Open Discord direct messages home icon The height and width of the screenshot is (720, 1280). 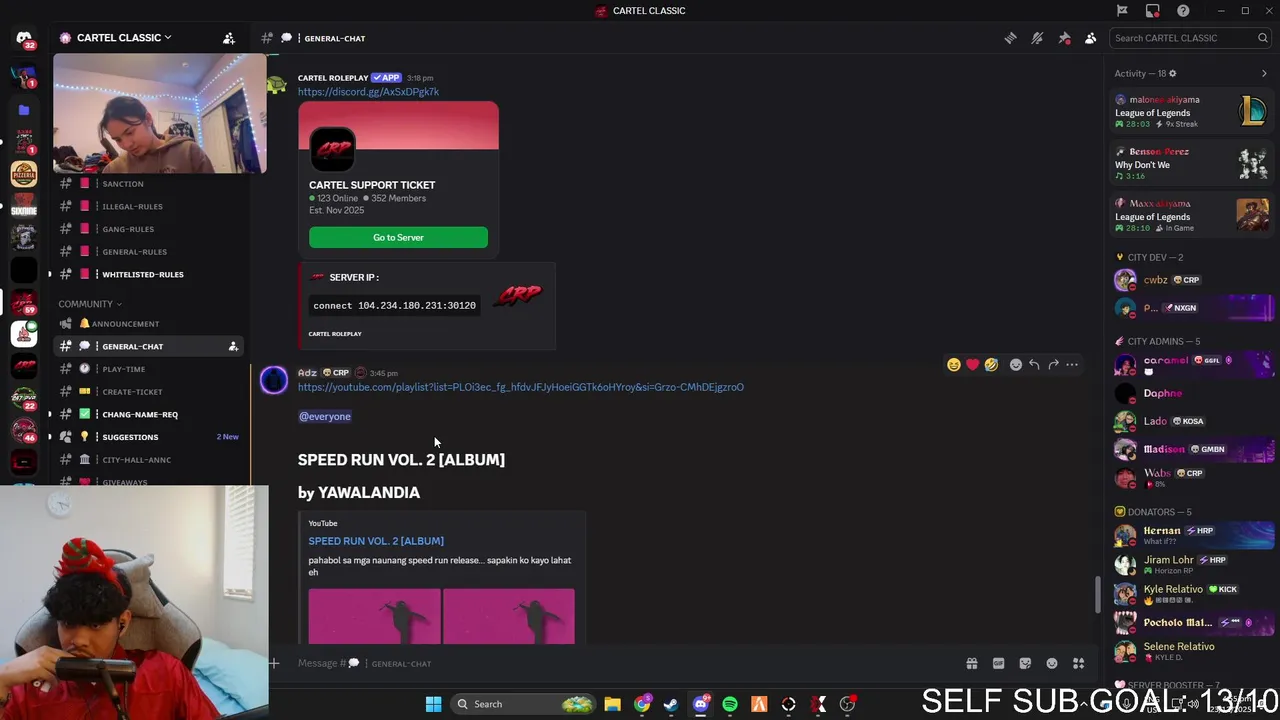pyautogui.click(x=24, y=39)
